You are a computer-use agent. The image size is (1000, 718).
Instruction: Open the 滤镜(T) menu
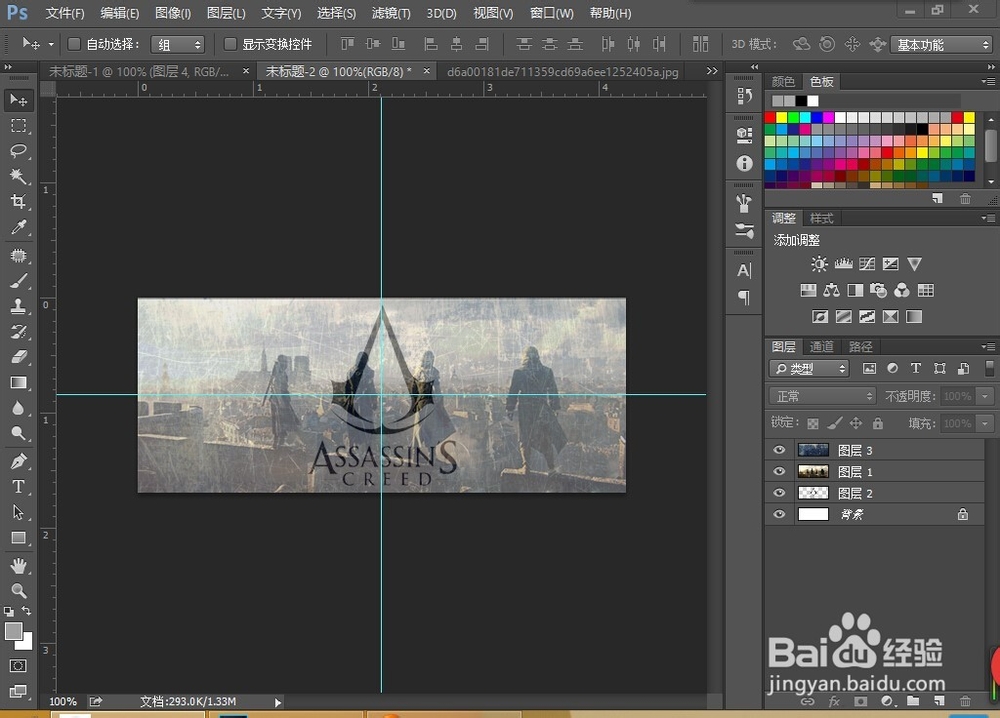391,13
